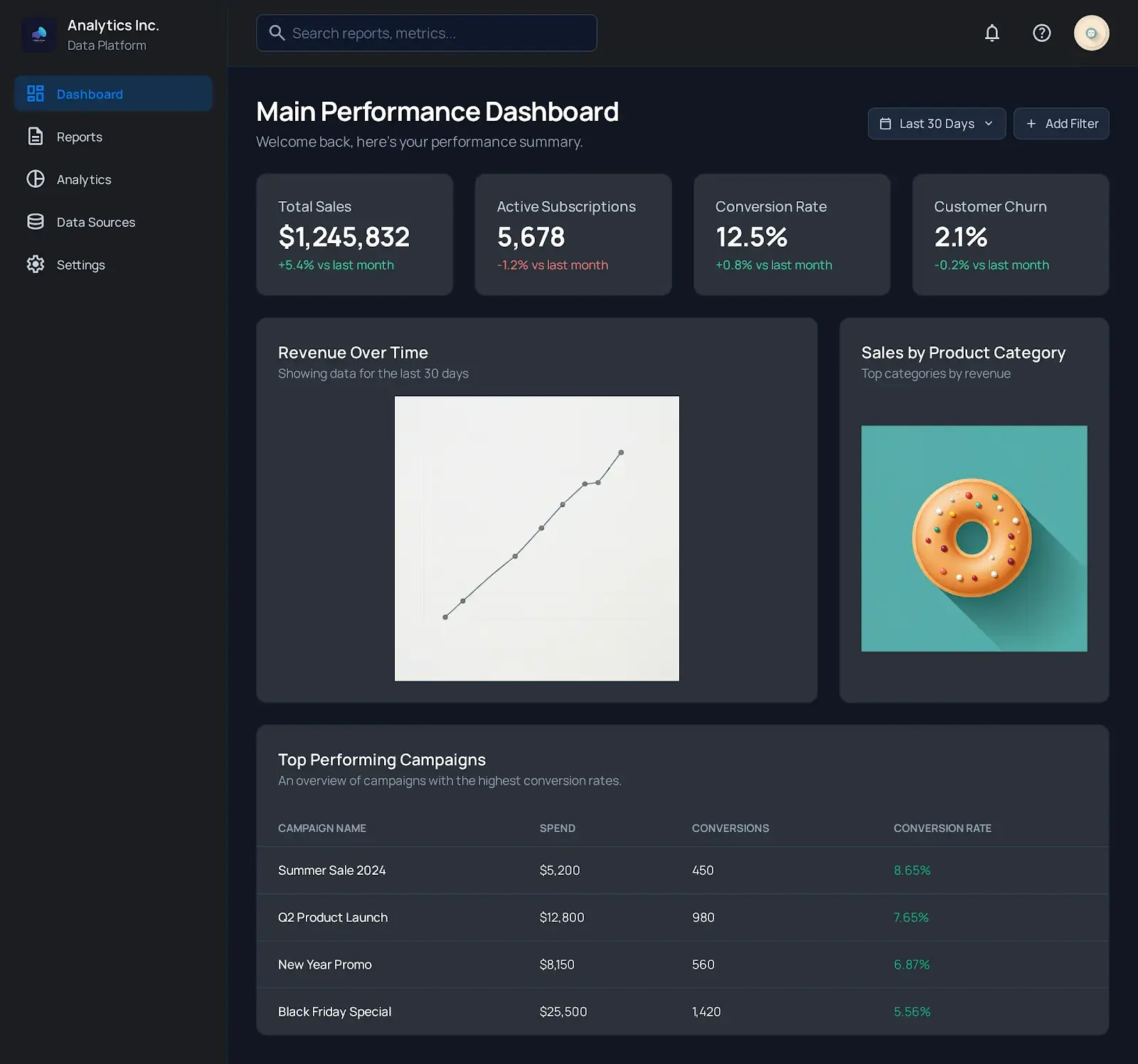1138x1064 pixels.
Task: Click the SPEND column header
Action: 558,828
